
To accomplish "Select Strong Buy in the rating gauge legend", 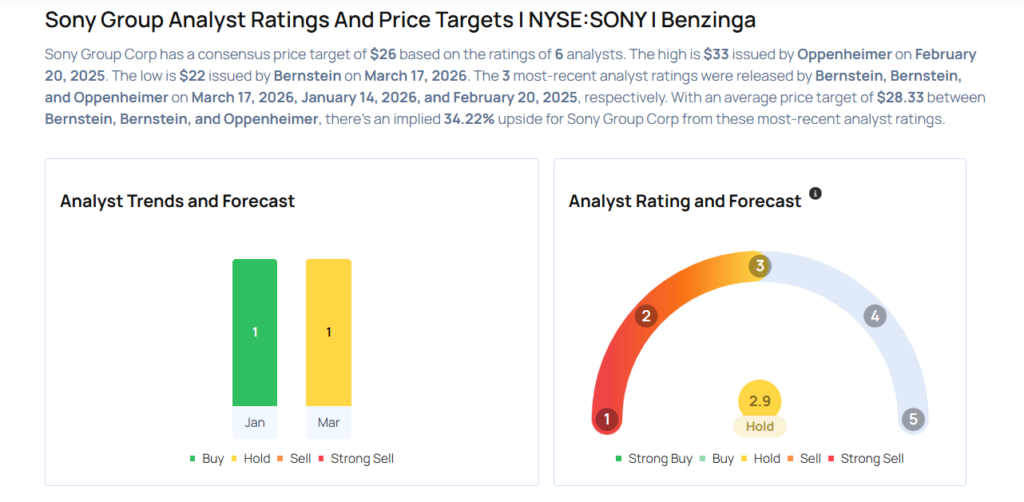I will click(654, 458).
